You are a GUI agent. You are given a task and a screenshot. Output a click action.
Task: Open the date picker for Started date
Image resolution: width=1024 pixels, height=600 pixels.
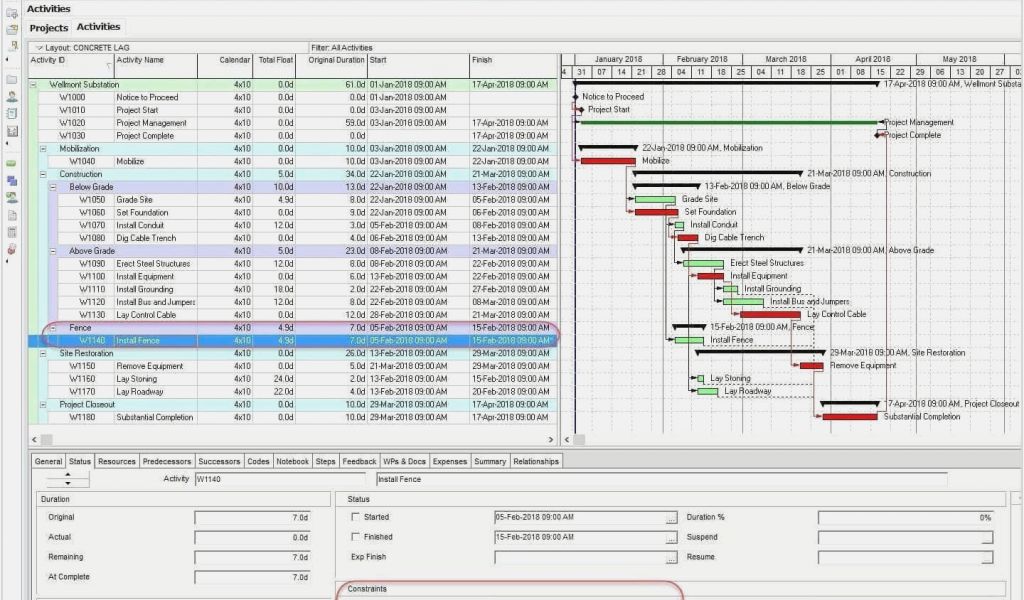671,518
